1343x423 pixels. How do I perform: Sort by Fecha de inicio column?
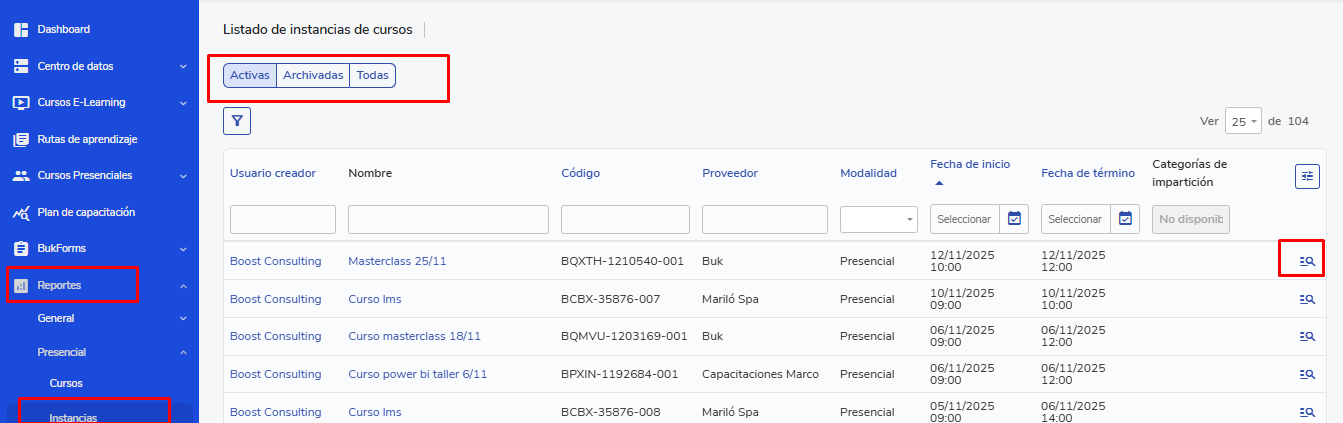(x=969, y=164)
